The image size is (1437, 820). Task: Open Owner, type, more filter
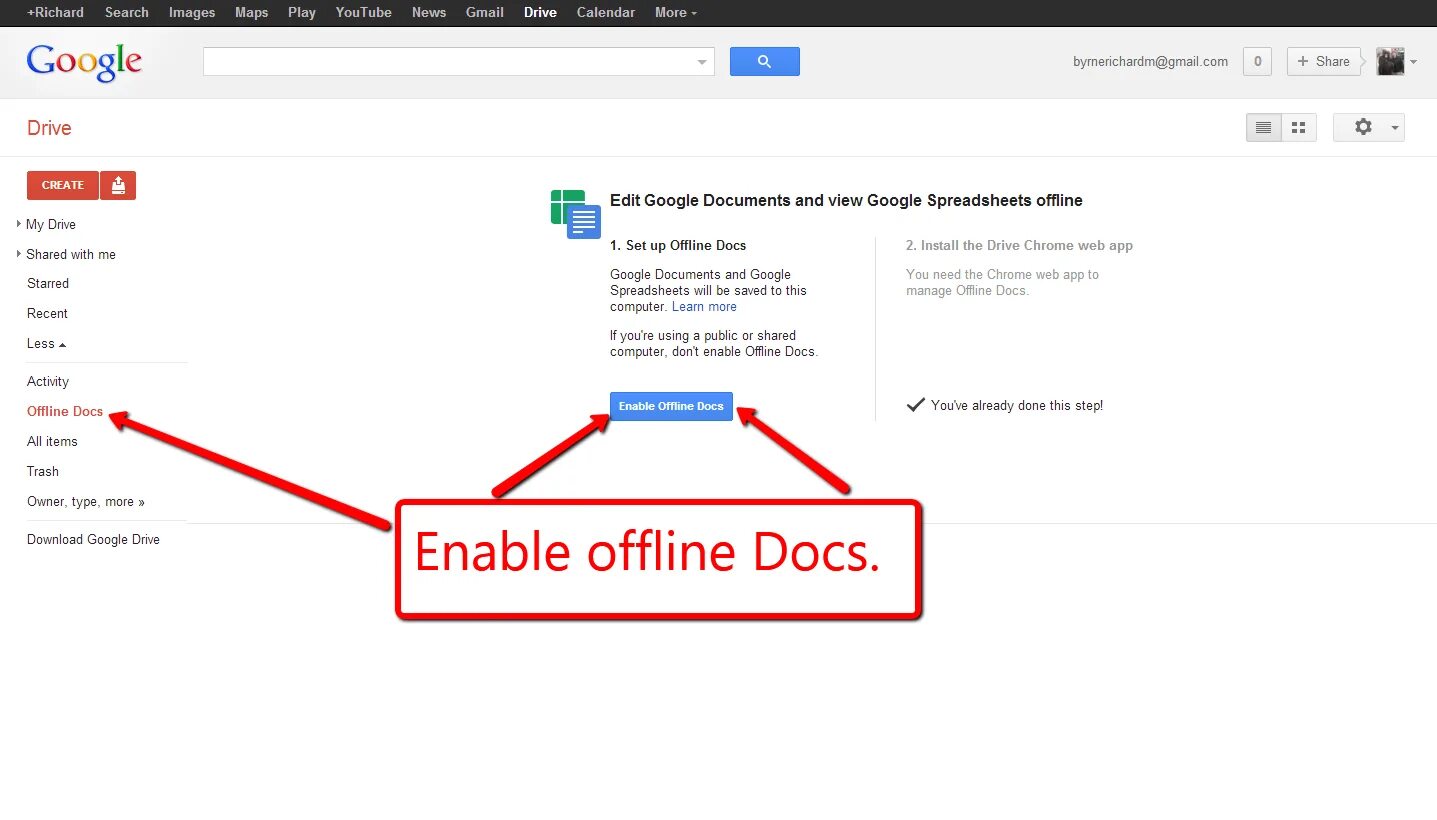coord(86,502)
